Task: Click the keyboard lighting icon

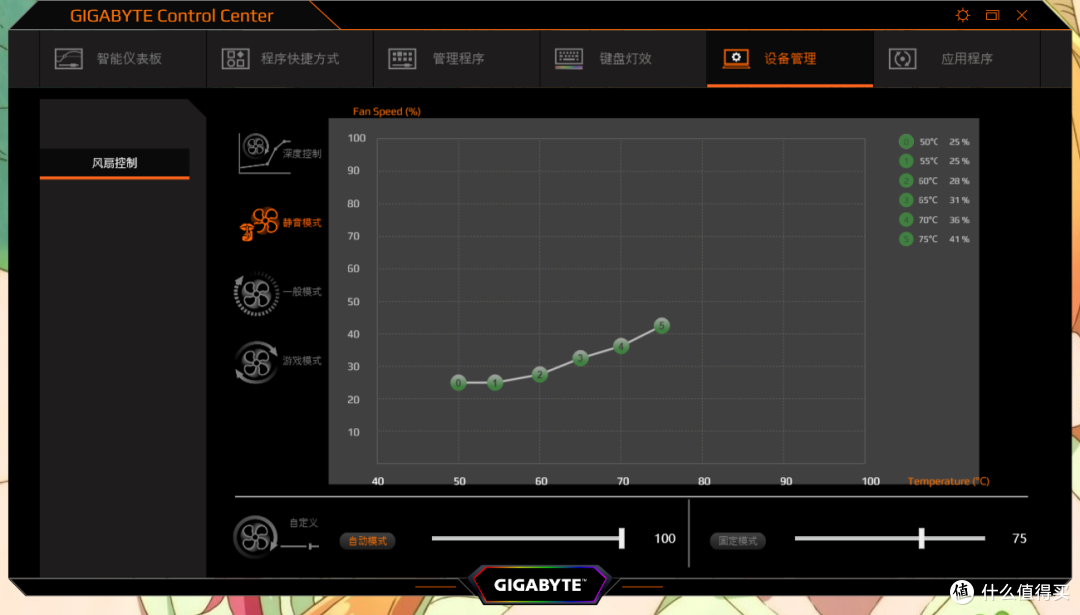Action: click(569, 59)
